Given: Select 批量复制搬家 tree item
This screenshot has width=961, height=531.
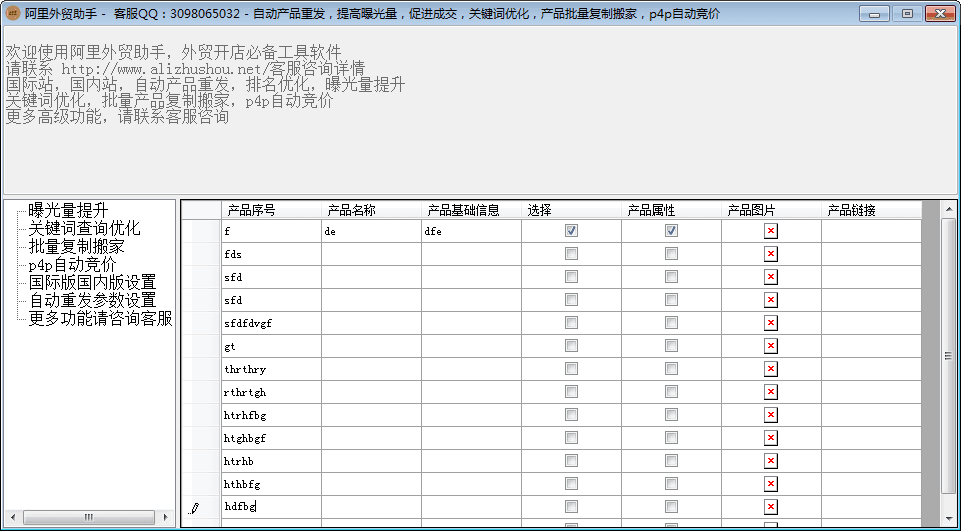Looking at the screenshot, I should click(x=76, y=246).
